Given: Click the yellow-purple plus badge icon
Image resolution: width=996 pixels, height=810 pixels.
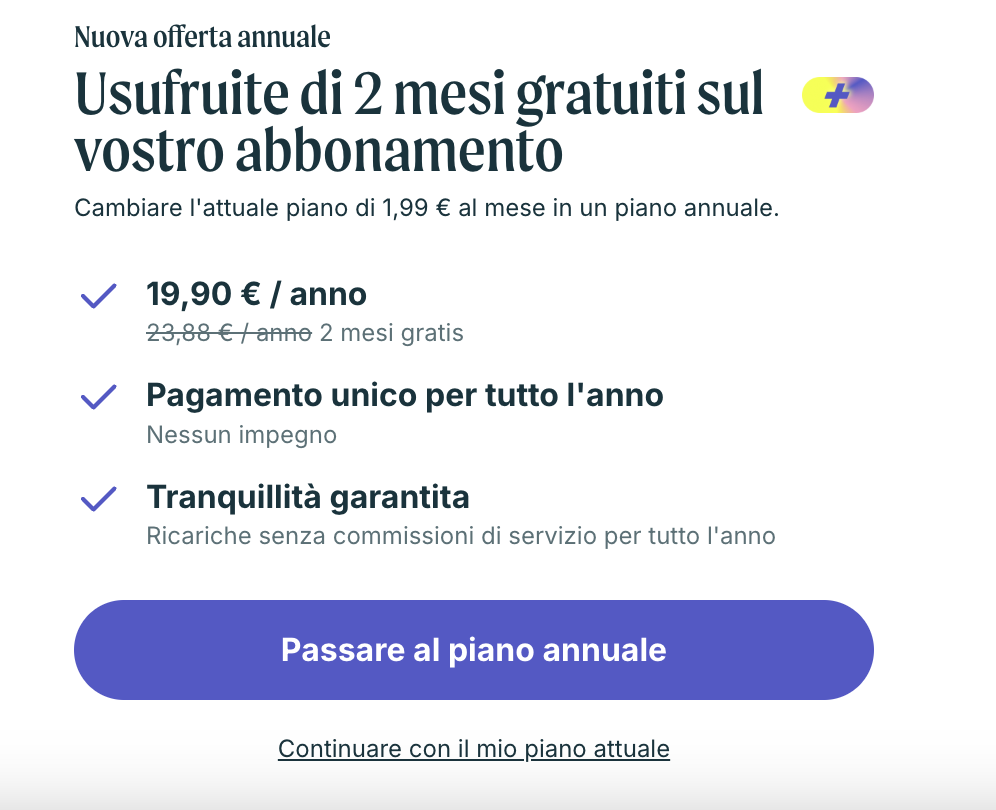Looking at the screenshot, I should point(838,96).
